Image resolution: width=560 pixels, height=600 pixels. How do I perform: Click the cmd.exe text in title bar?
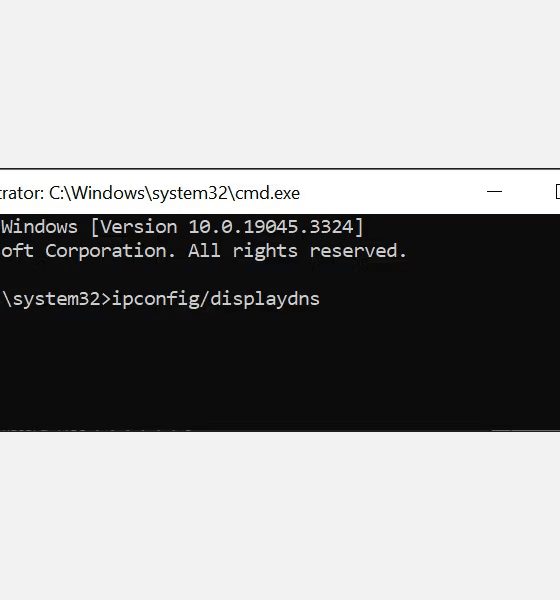pos(267,193)
